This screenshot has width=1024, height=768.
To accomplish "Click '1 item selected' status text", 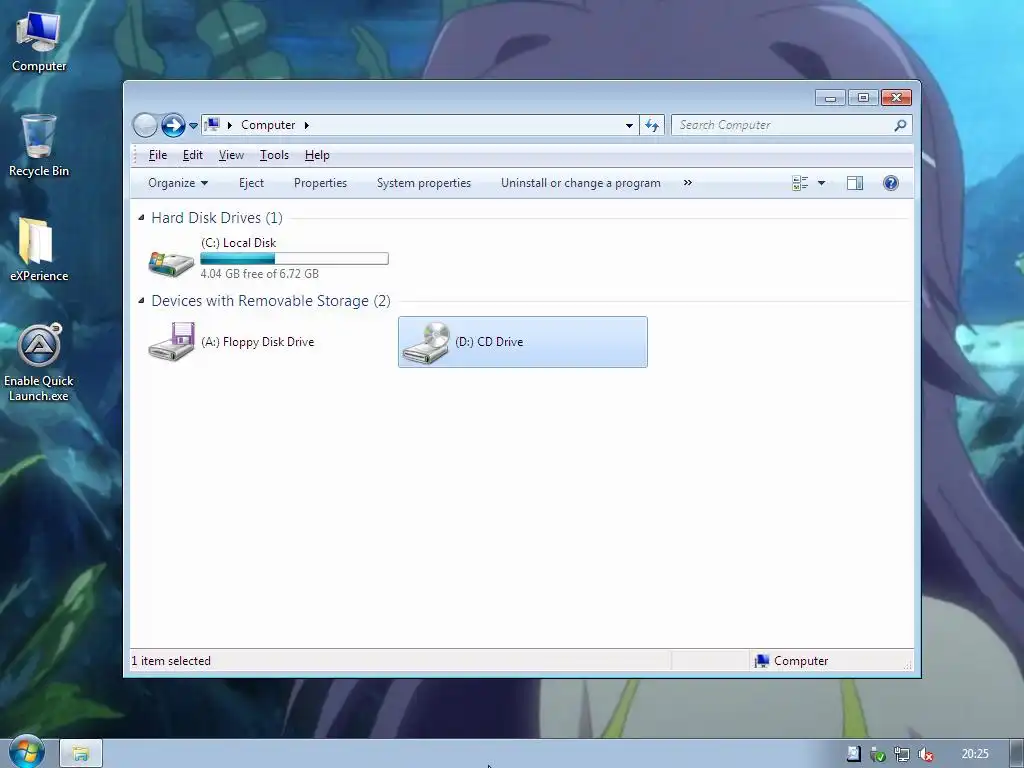I will pos(171,661).
